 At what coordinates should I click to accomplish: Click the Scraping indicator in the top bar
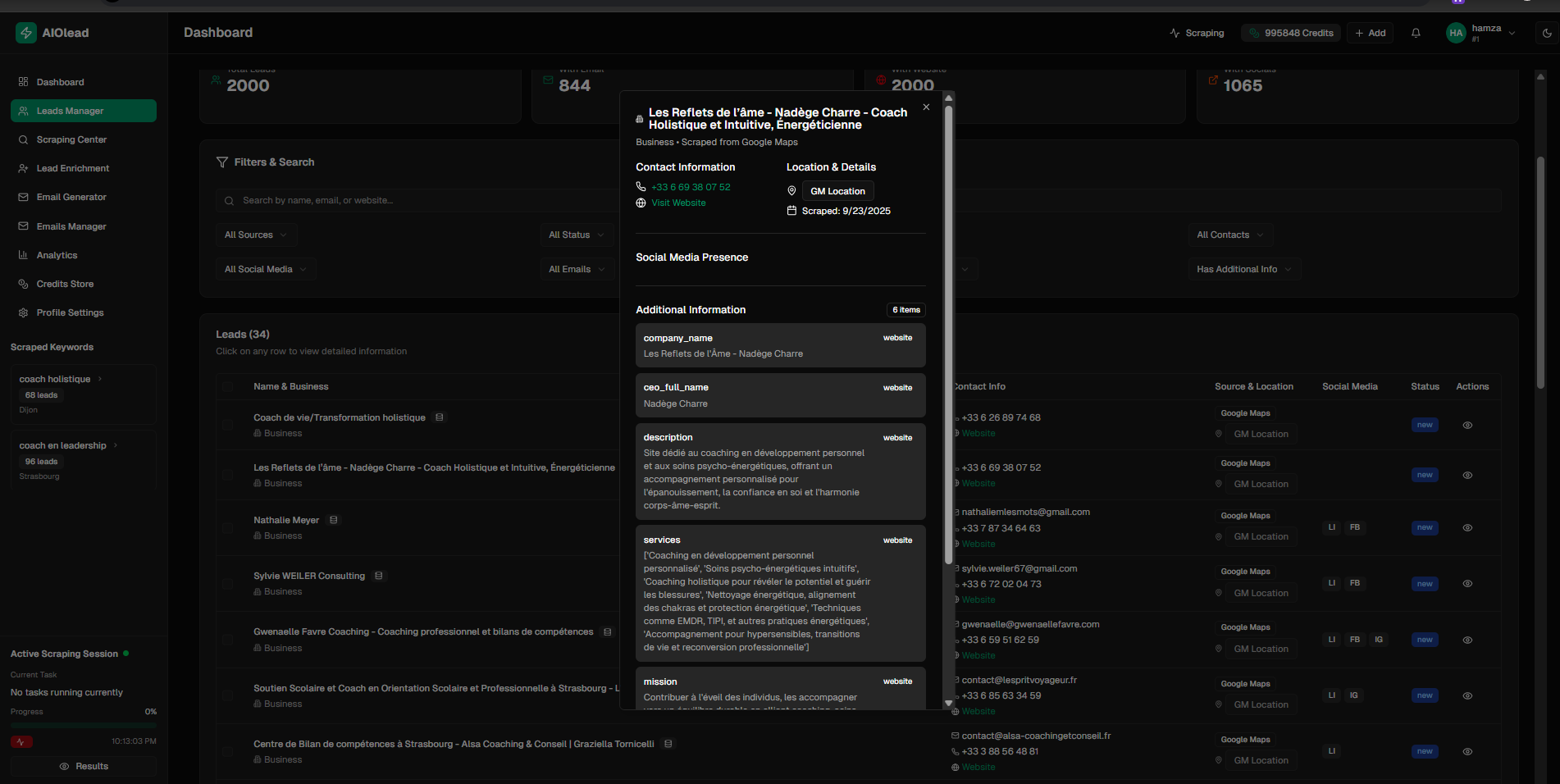[x=1197, y=33]
